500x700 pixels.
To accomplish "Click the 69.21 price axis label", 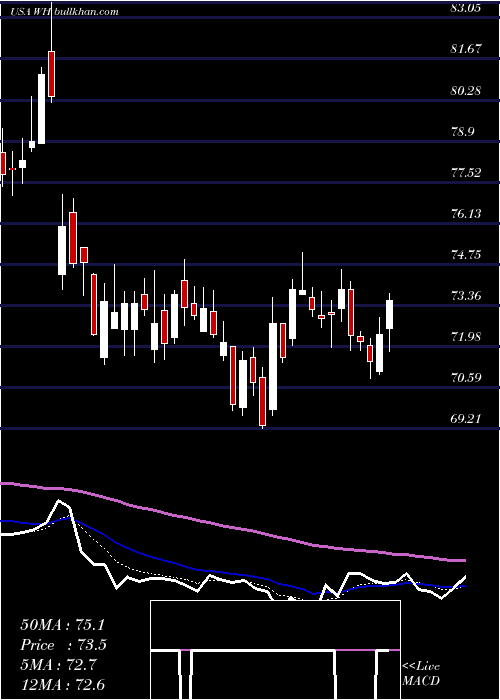I will click(466, 419).
